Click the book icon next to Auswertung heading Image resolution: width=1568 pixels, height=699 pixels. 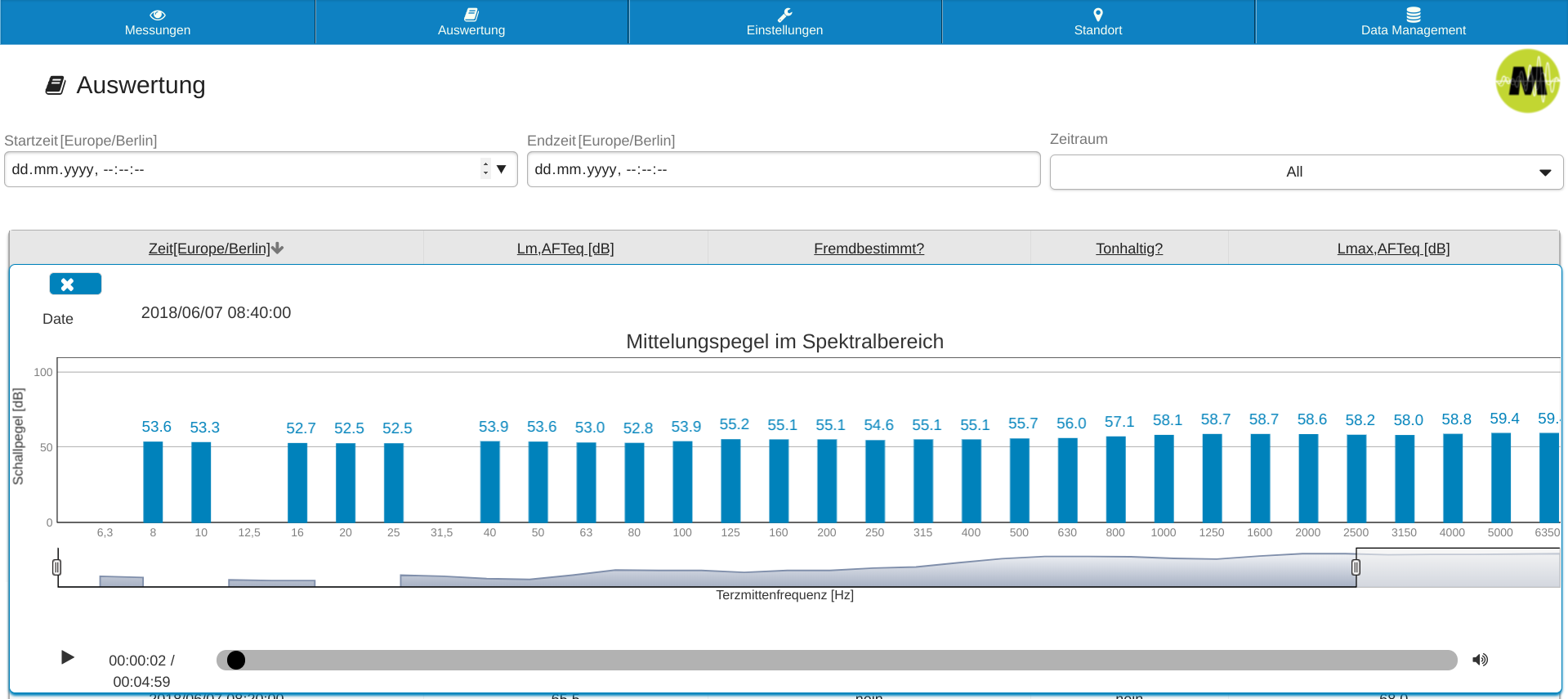coord(56,85)
